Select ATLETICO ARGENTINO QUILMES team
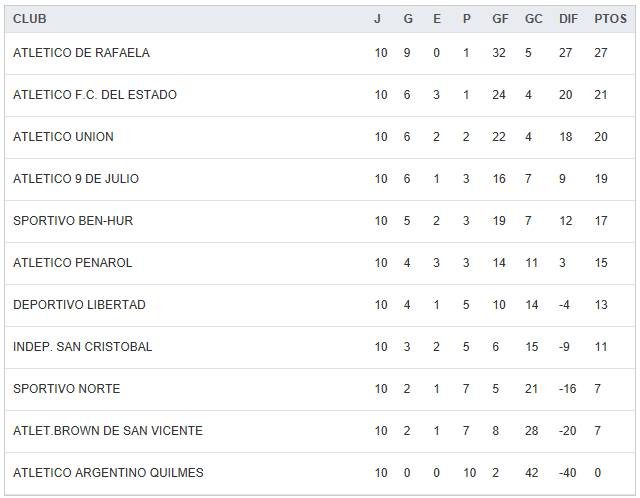The height and width of the screenshot is (498, 640). tap(108, 473)
